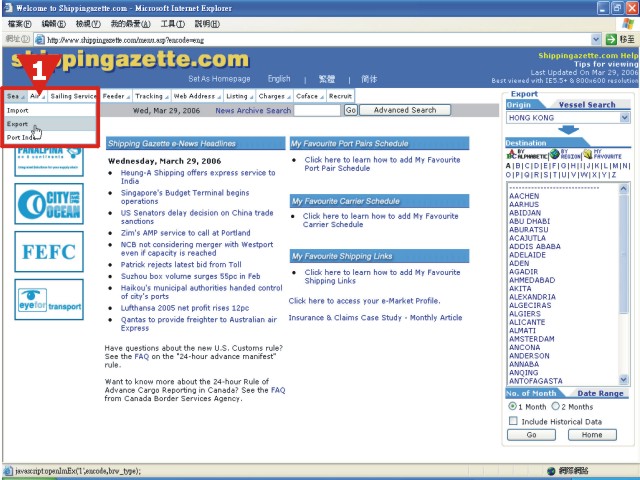Select the 2 Months radio button
The height and width of the screenshot is (480, 640).
pyautogui.click(x=556, y=406)
